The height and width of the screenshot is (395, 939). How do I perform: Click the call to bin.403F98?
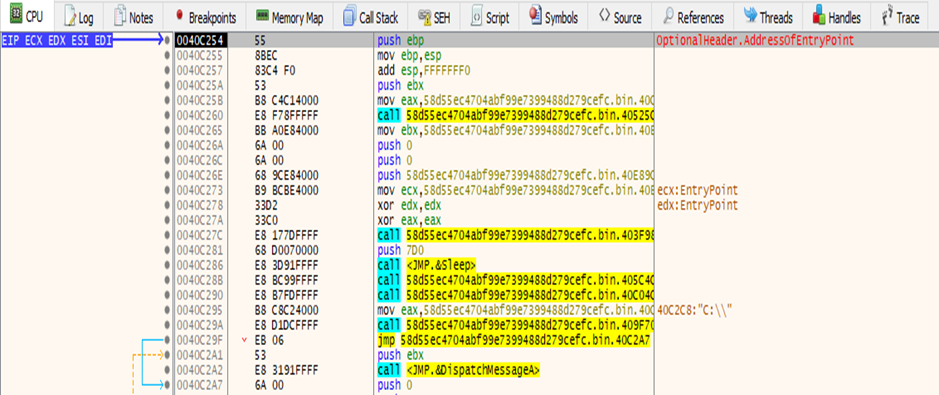tap(515, 235)
